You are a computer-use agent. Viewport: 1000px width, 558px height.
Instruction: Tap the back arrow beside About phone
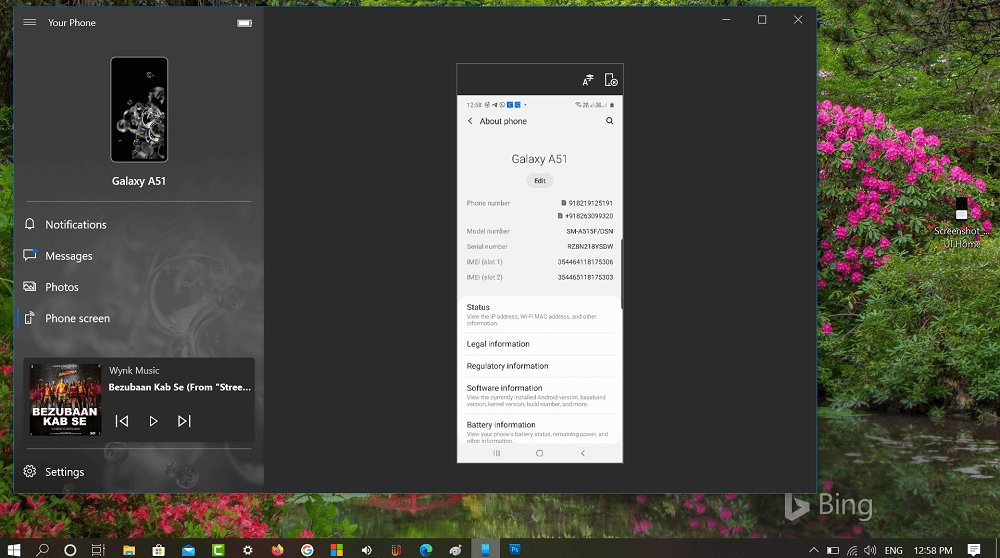click(470, 121)
